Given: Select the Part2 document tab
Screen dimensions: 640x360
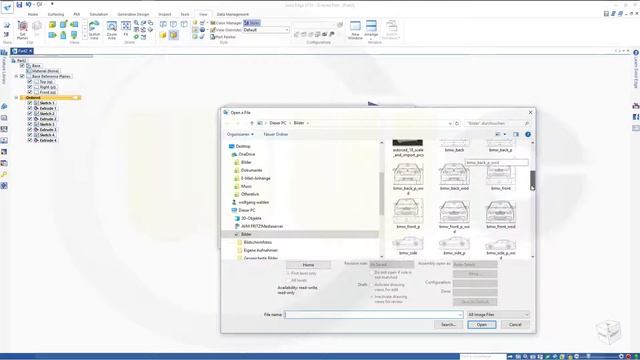Looking at the screenshot, I should click(x=22, y=51).
